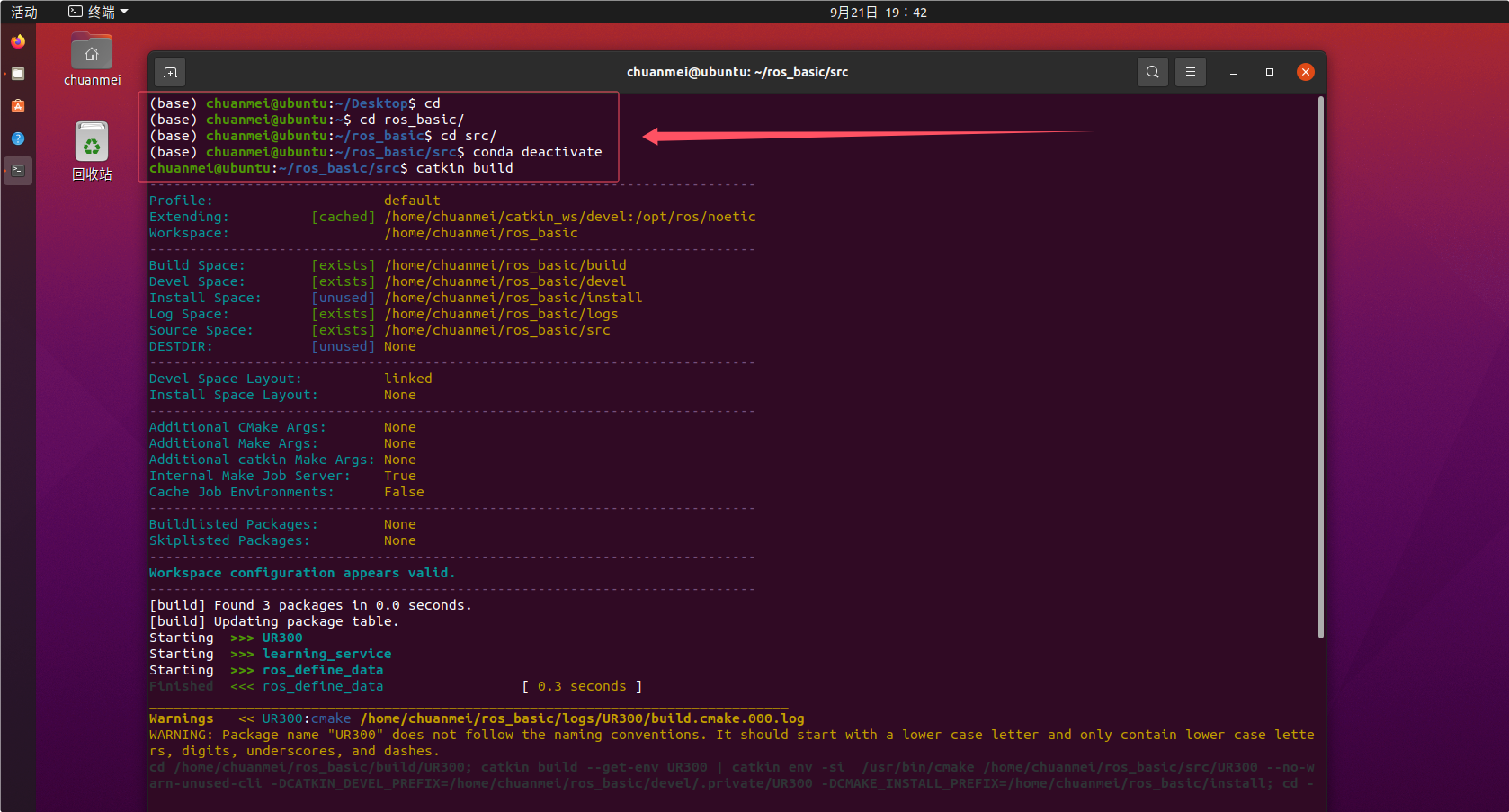Open the terminal hamburger menu
Screen dimensions: 1509x812
(x=1191, y=72)
